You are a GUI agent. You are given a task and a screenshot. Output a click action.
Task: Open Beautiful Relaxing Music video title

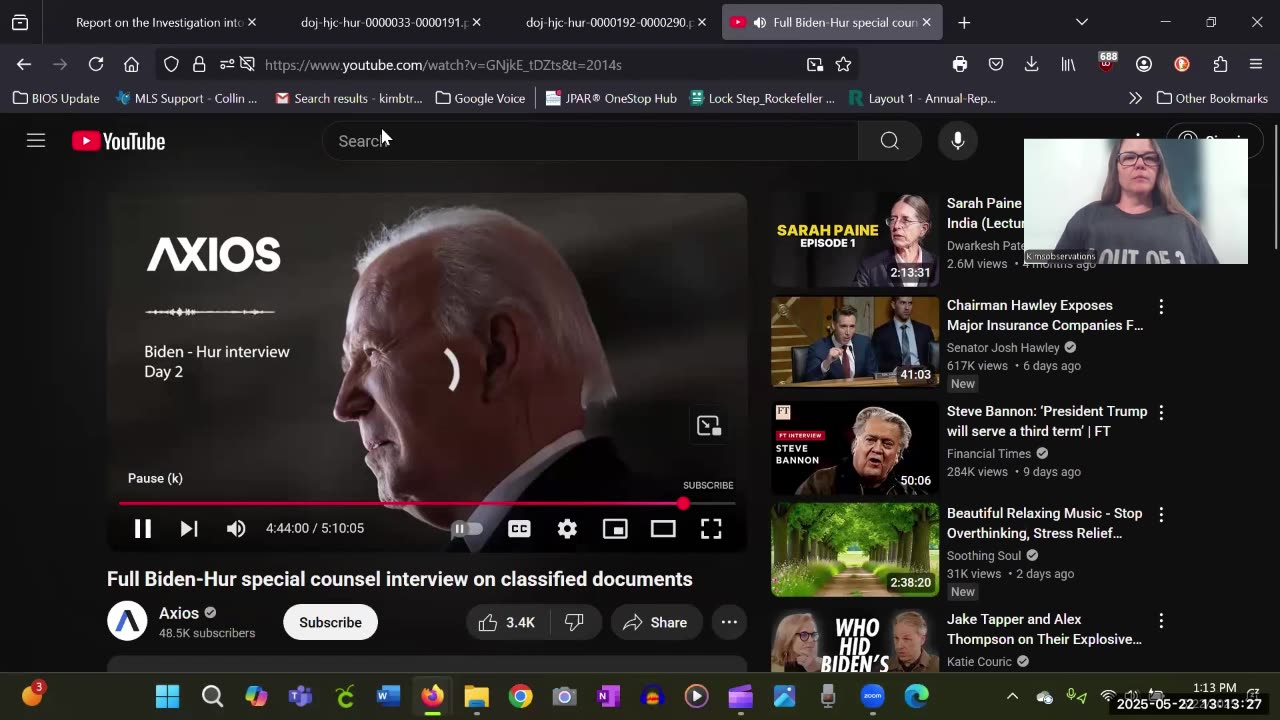click(x=1044, y=523)
